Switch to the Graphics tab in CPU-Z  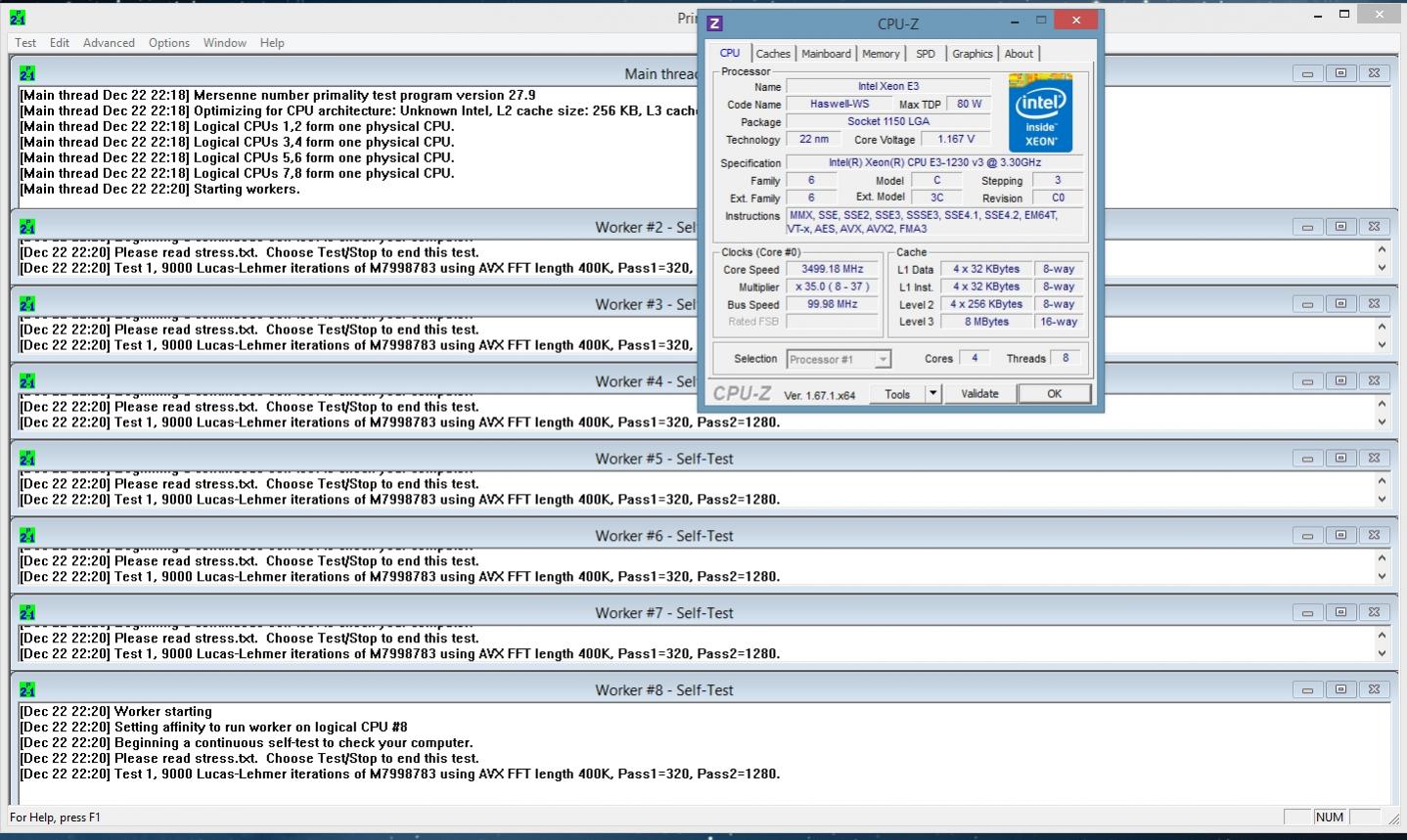click(x=973, y=54)
